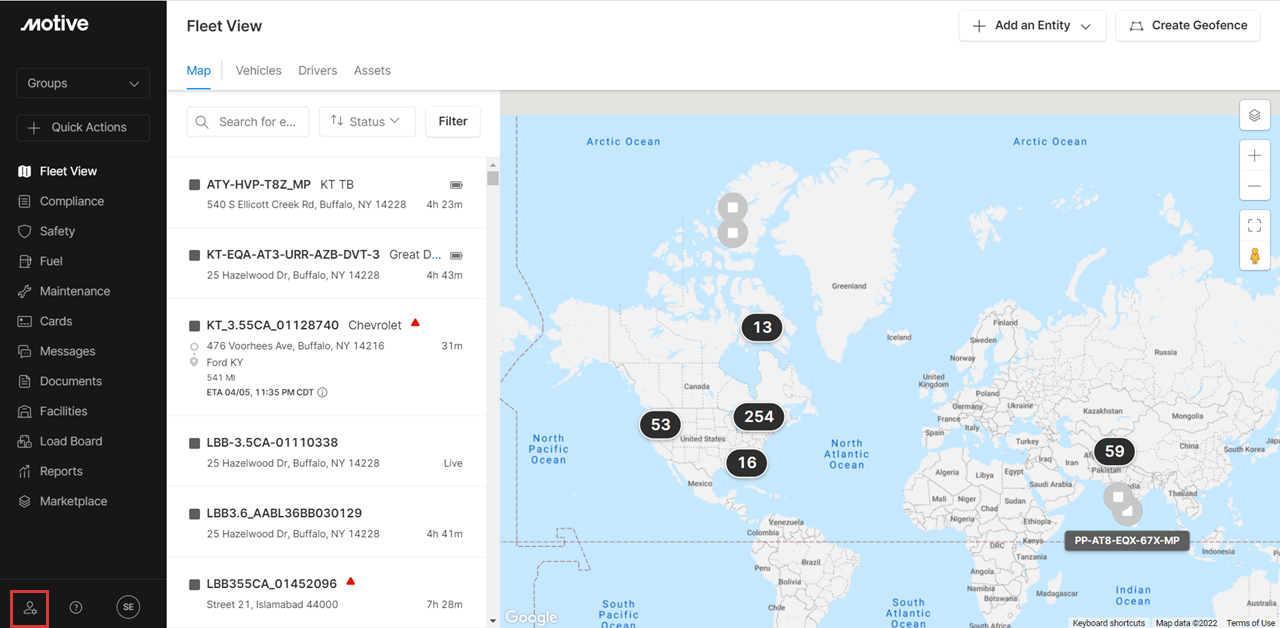The image size is (1280, 628).
Task: Zoom out on the map
Action: (1255, 187)
